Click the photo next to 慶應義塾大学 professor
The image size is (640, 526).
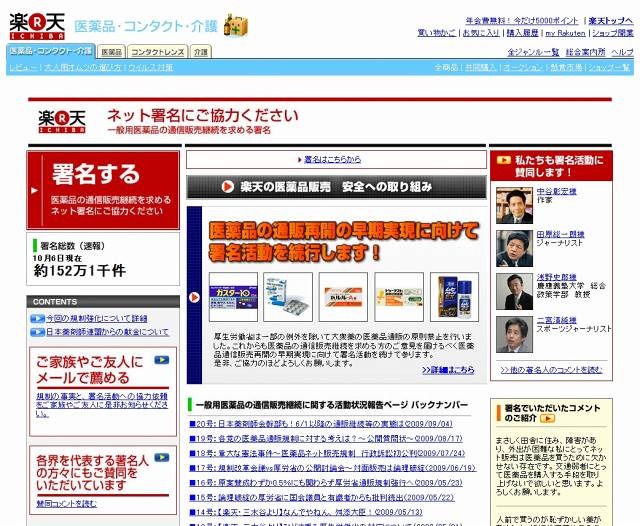pos(514,291)
